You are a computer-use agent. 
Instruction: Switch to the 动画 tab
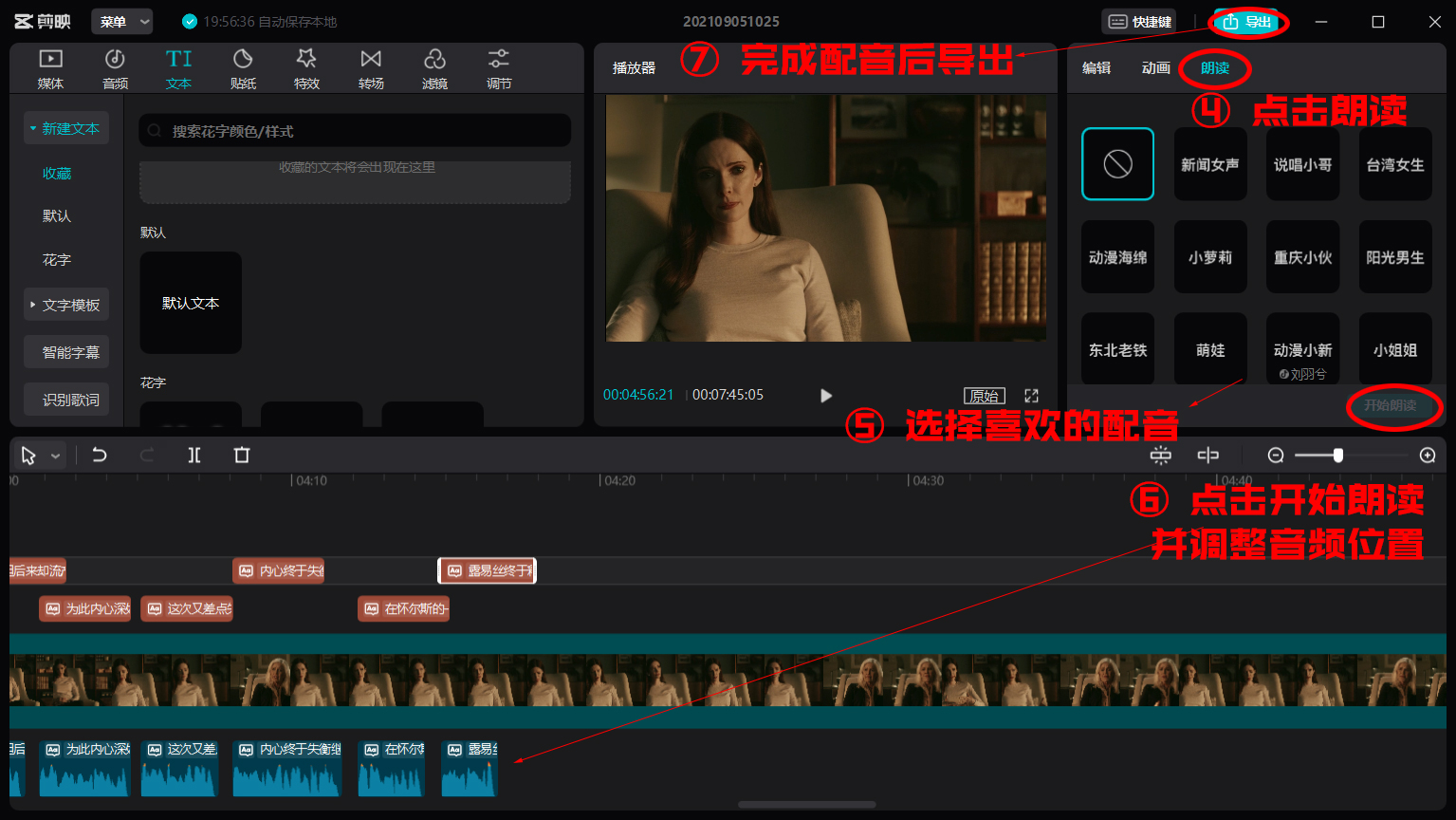tap(1154, 68)
